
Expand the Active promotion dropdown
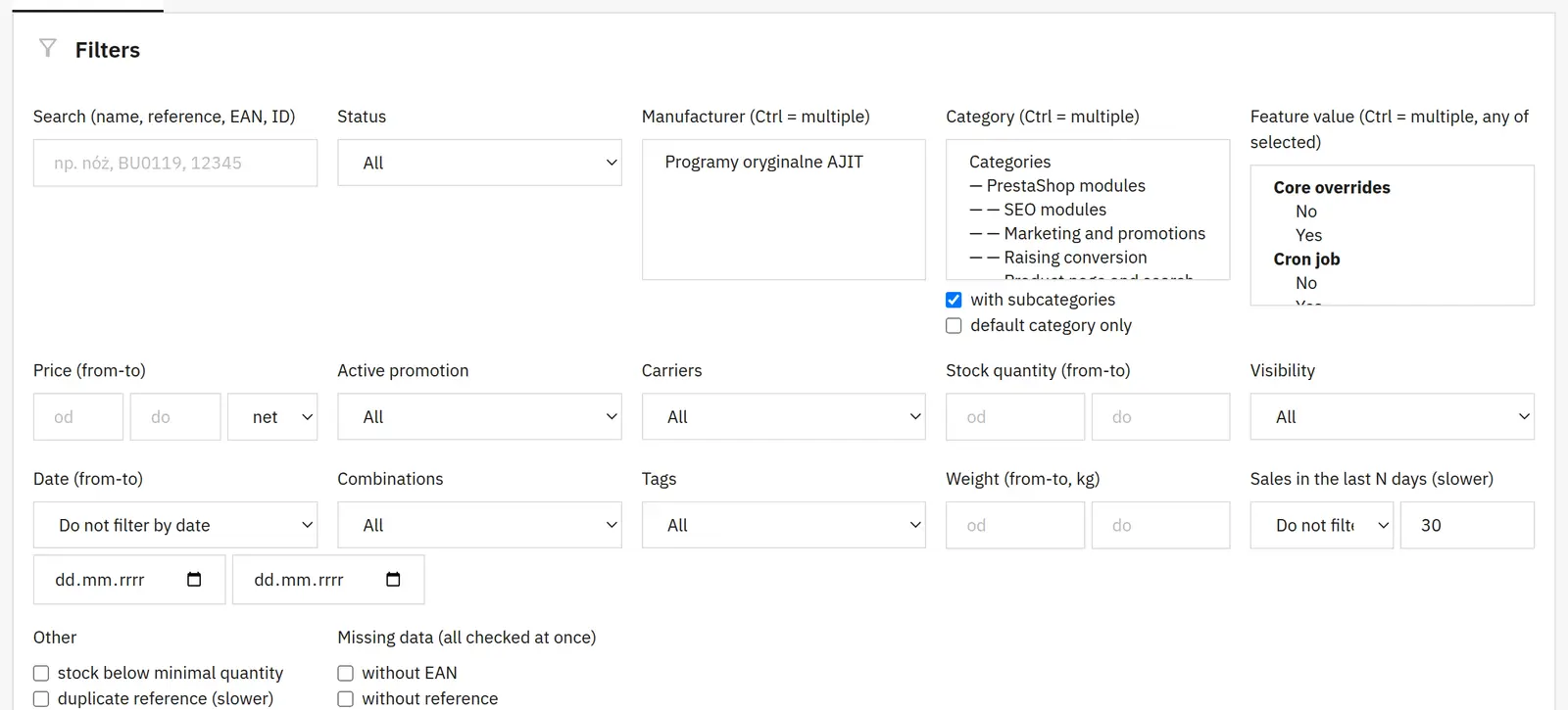click(x=479, y=417)
